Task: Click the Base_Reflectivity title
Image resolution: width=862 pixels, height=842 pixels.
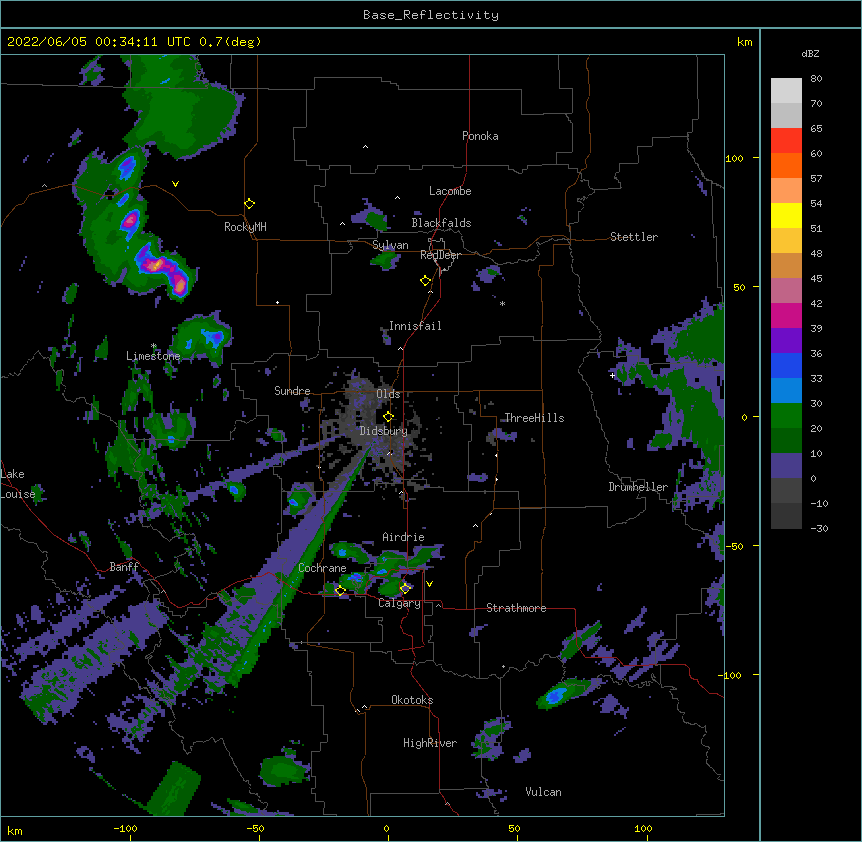Action: click(x=431, y=15)
